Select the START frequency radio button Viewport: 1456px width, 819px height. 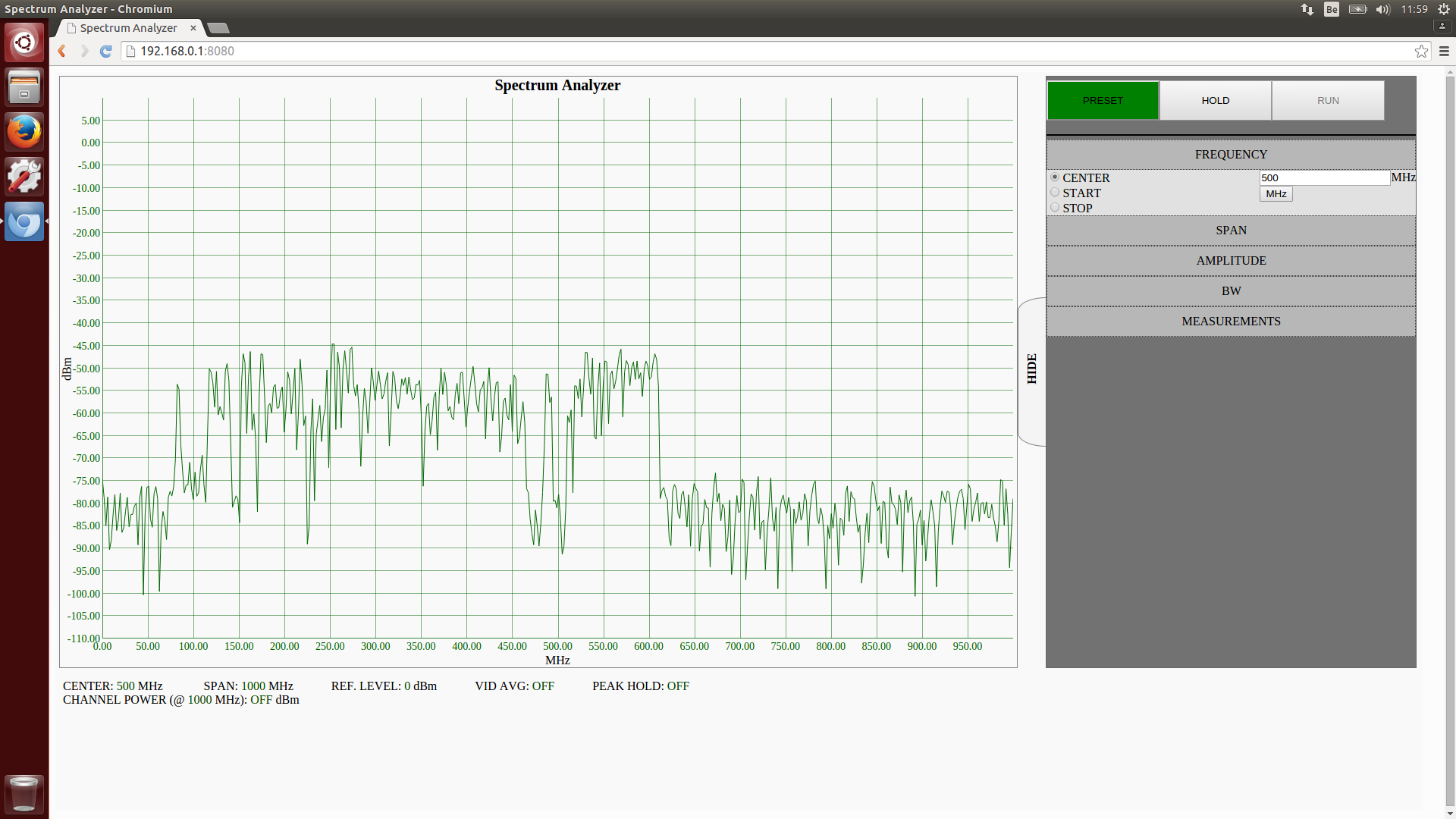point(1055,193)
